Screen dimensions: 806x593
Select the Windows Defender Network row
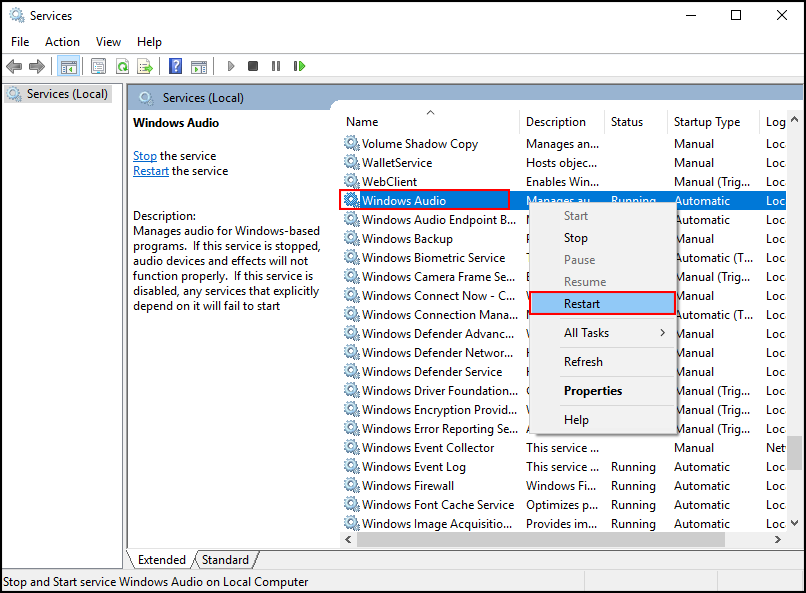[x=563, y=353]
